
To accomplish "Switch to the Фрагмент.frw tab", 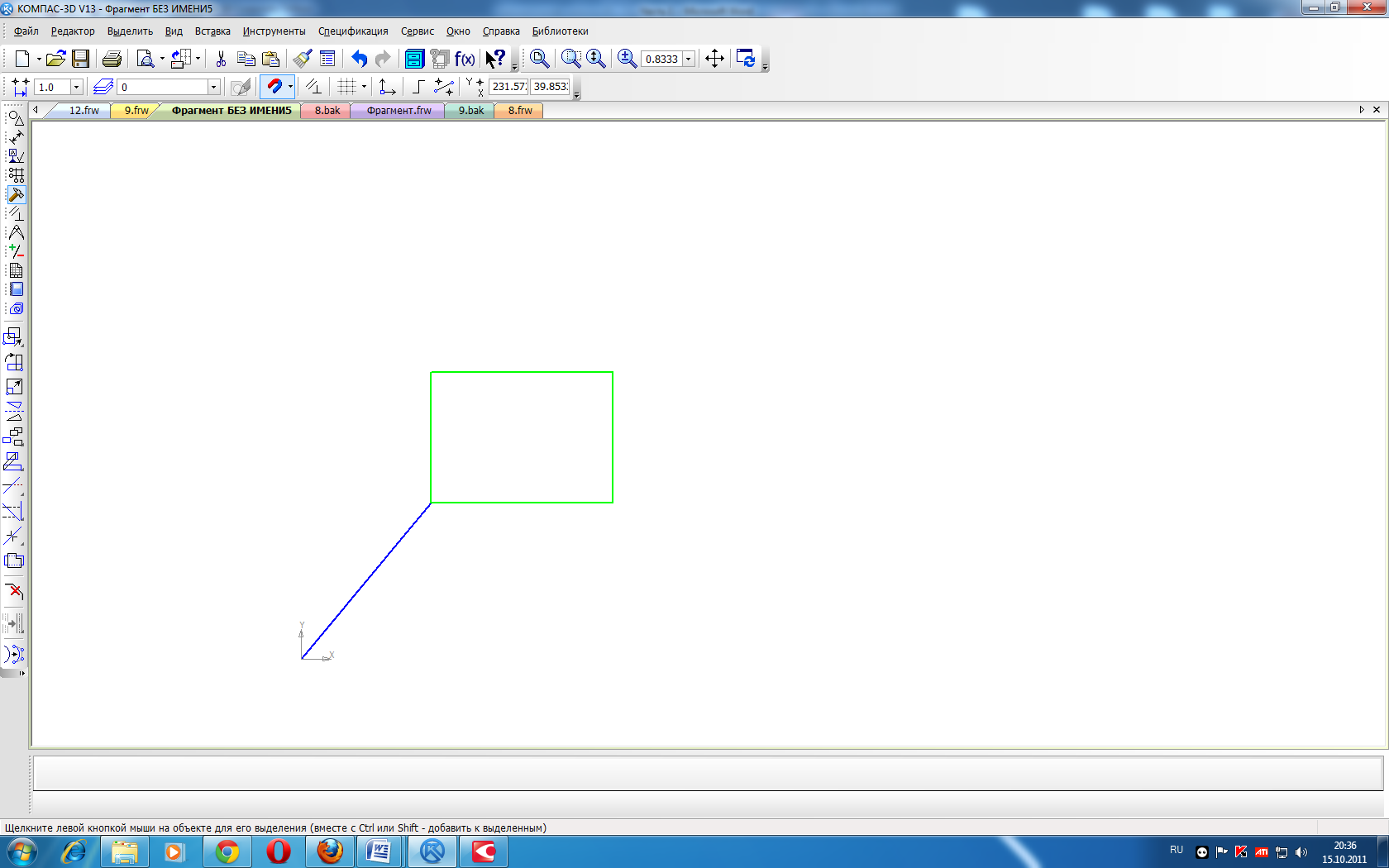I will click(399, 111).
